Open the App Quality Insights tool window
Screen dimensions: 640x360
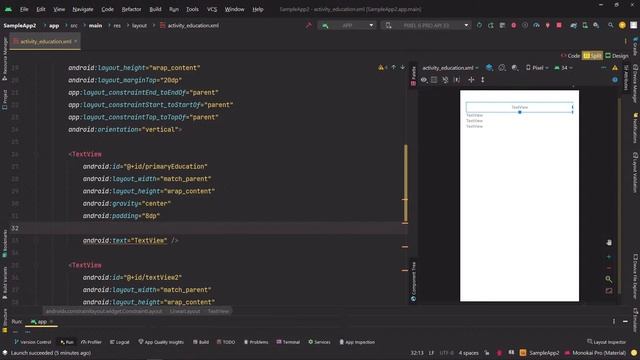tap(161, 342)
